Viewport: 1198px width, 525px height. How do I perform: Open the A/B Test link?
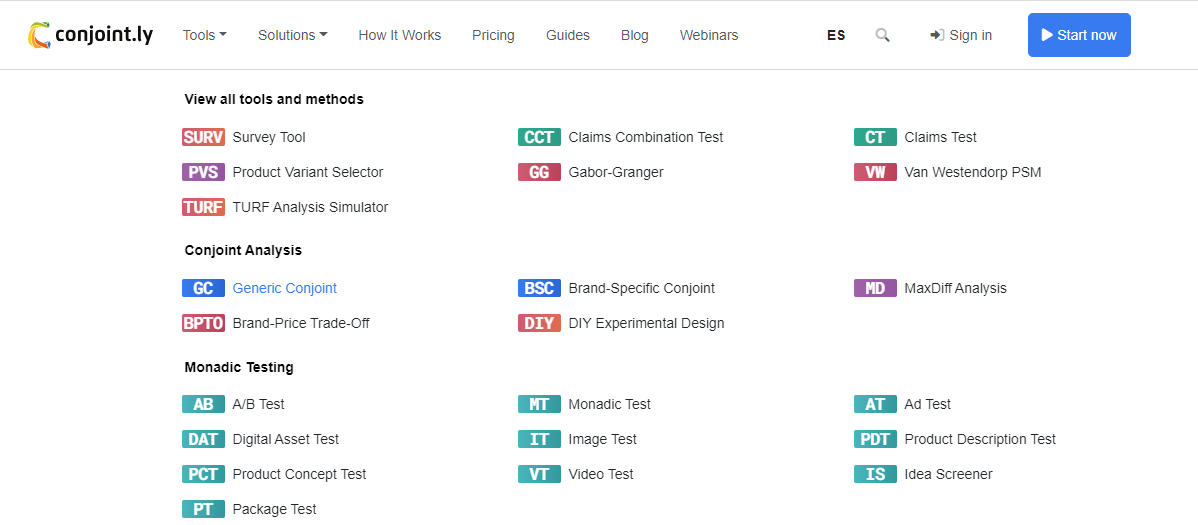tap(258, 404)
